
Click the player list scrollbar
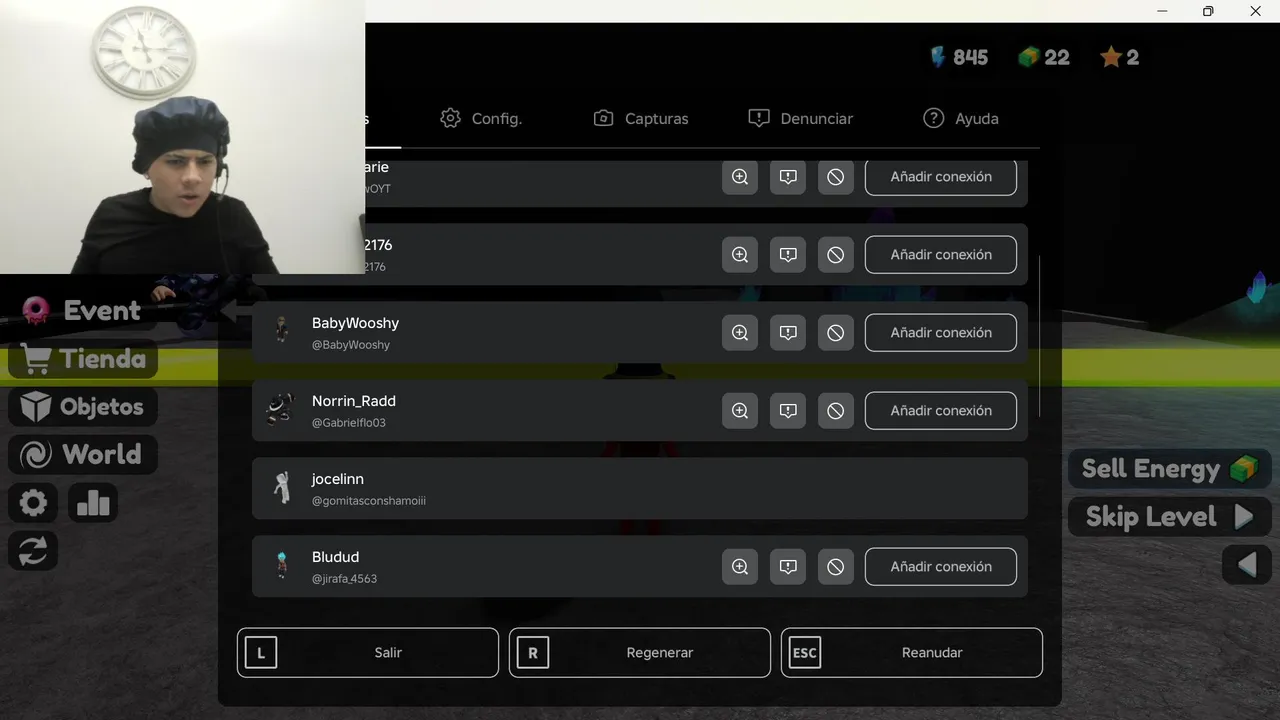1040,336
